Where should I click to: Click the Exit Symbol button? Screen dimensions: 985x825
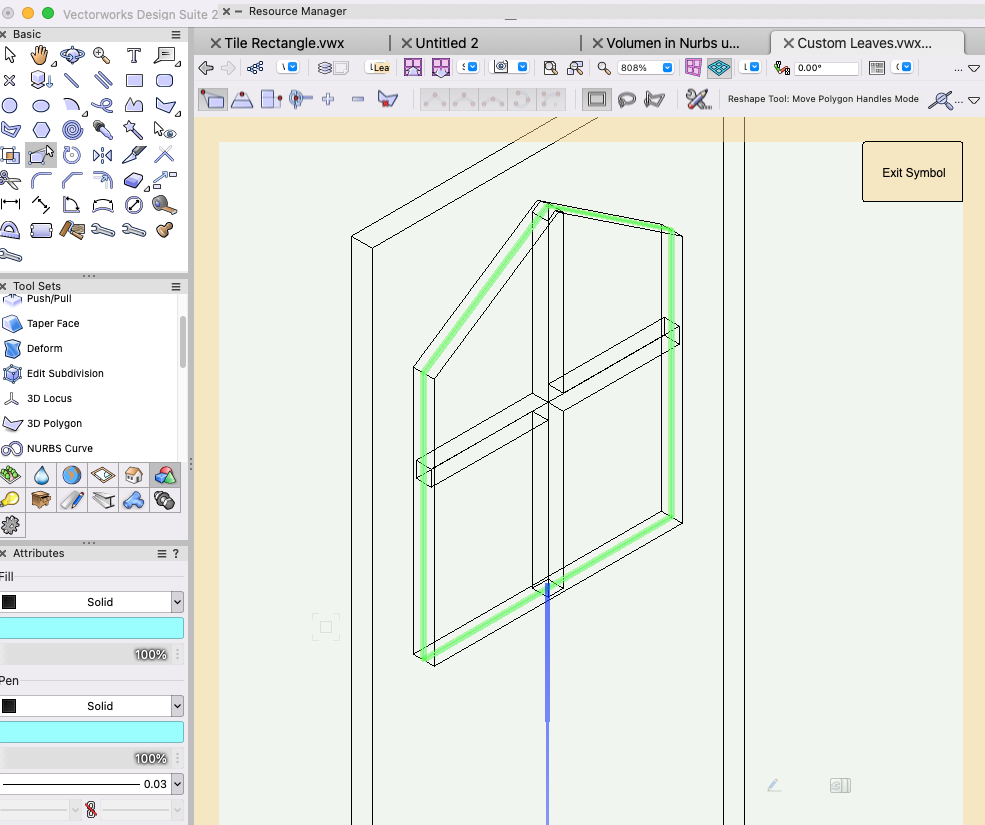pyautogui.click(x=911, y=171)
